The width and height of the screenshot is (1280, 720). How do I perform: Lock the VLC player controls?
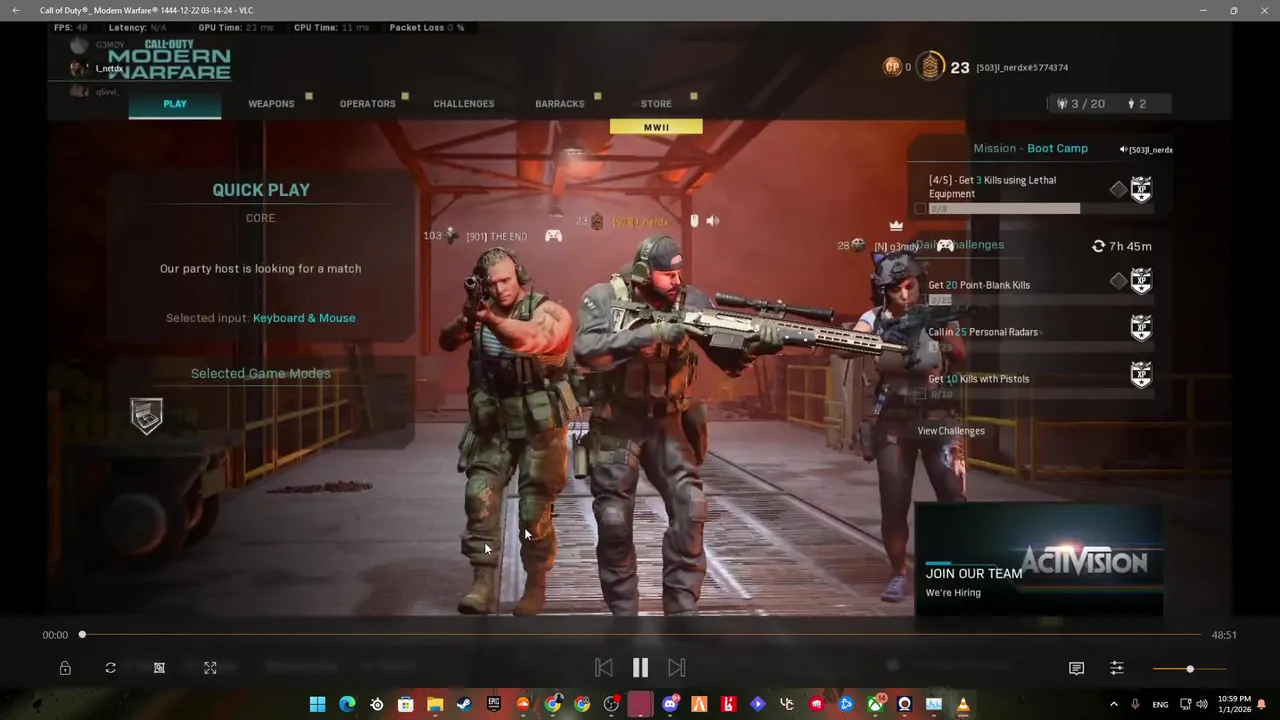[65, 668]
